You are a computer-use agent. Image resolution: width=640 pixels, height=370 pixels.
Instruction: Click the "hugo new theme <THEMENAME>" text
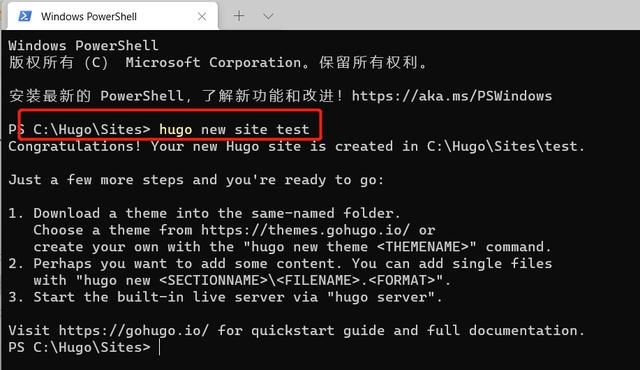360,247
